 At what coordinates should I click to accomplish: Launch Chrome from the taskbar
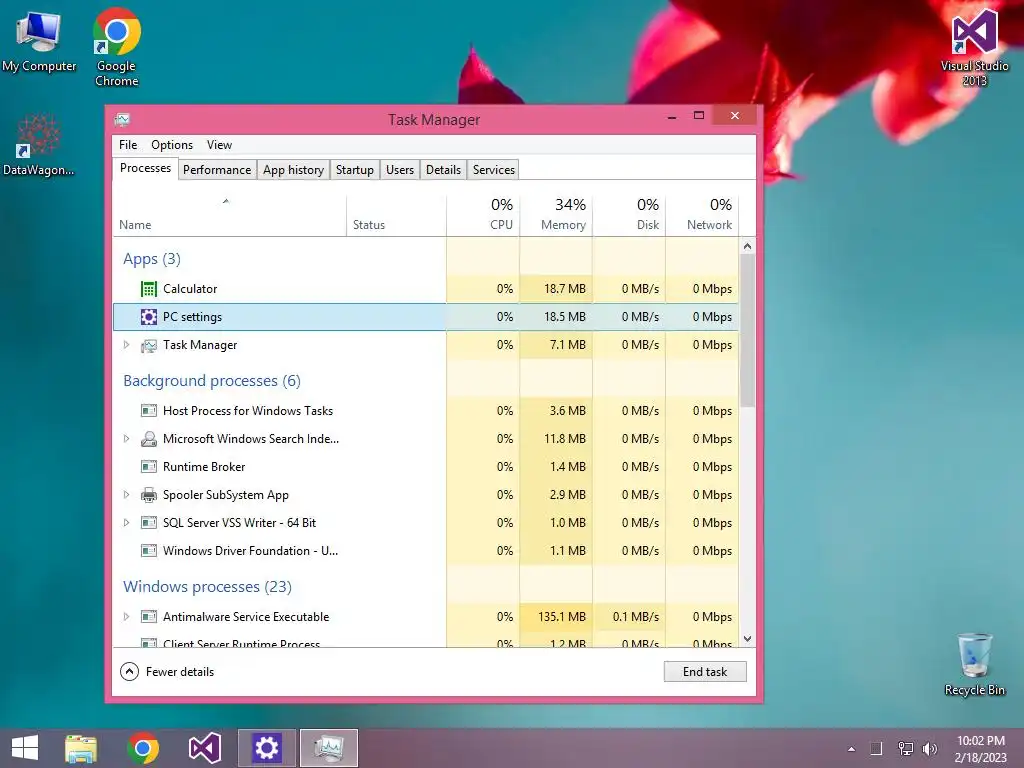(143, 748)
